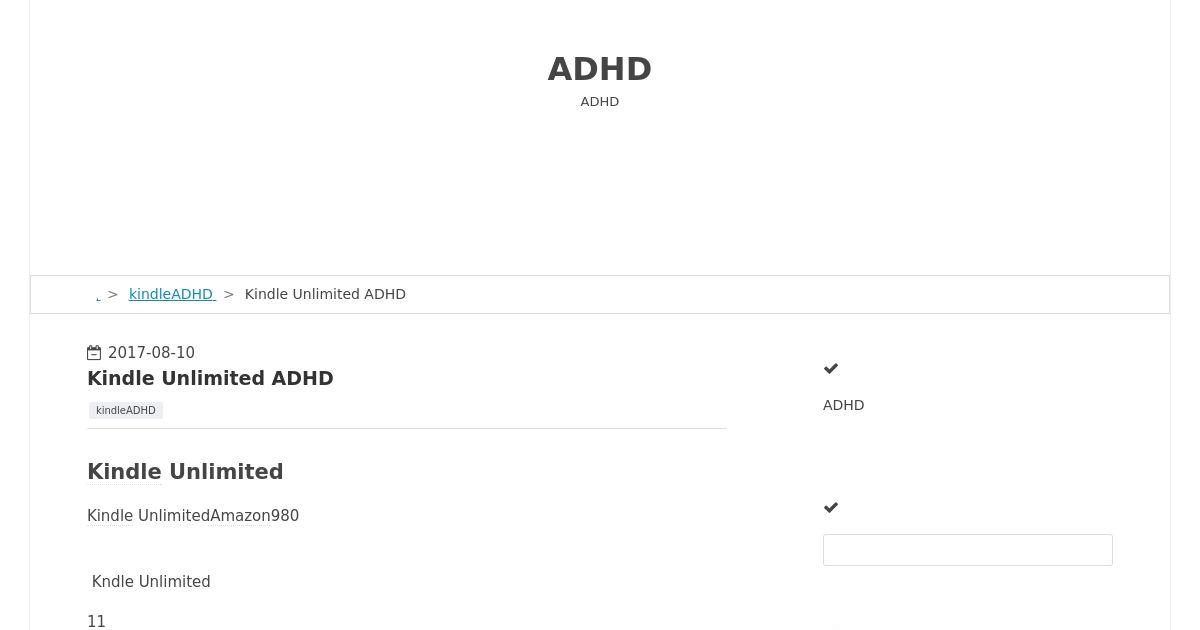Click the checkmark icon above sidebar ADHD text

(831, 369)
